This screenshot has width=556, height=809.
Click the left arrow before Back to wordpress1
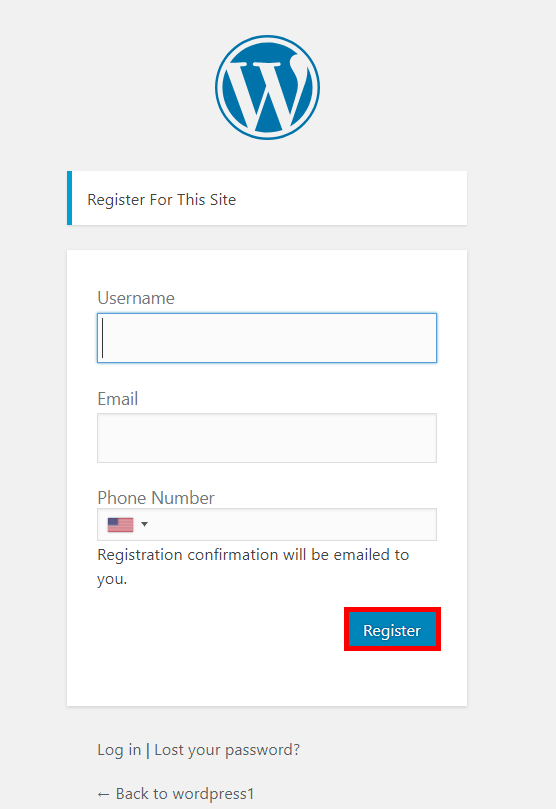[103, 794]
